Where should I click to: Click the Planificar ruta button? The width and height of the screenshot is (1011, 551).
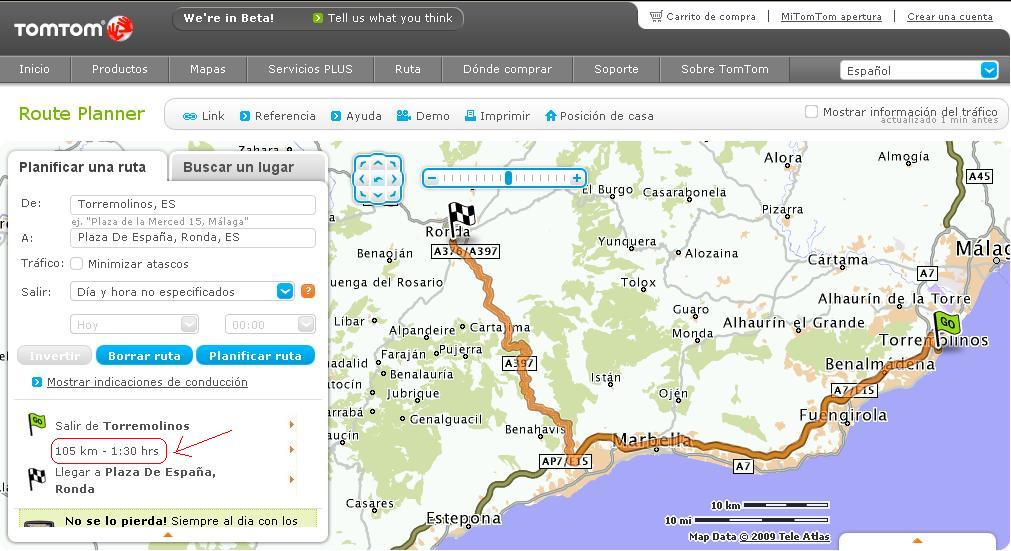(255, 356)
